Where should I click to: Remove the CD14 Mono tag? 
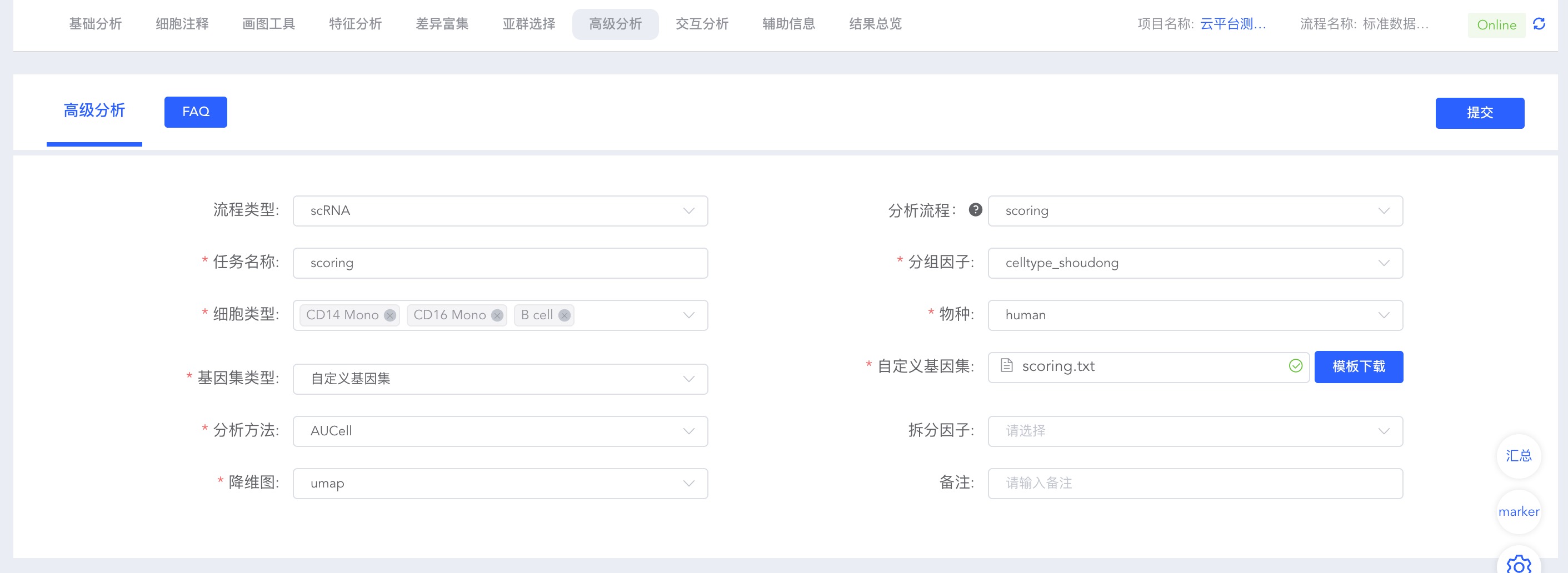click(x=390, y=315)
